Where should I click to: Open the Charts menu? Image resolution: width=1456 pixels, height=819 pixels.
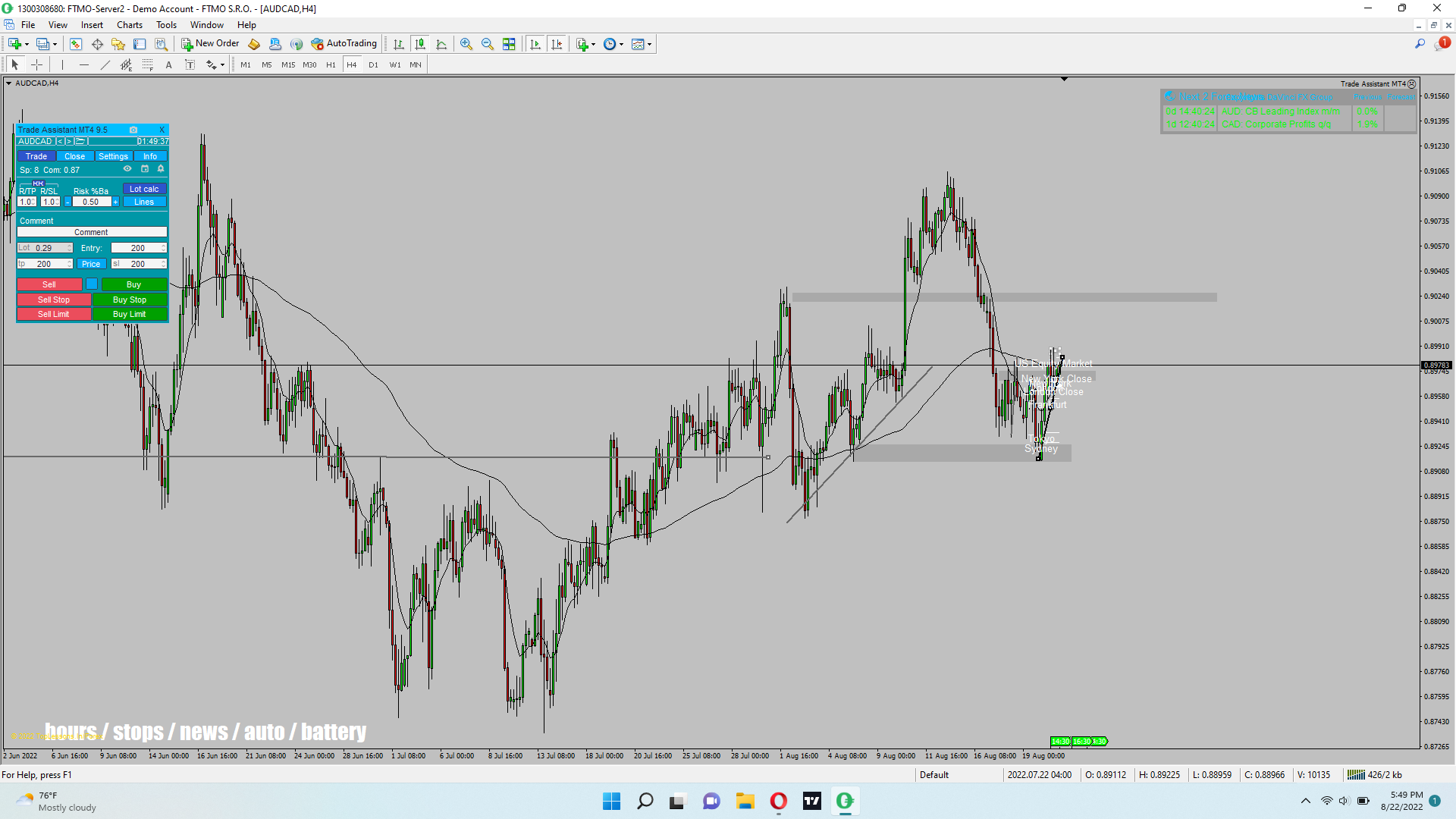click(129, 25)
